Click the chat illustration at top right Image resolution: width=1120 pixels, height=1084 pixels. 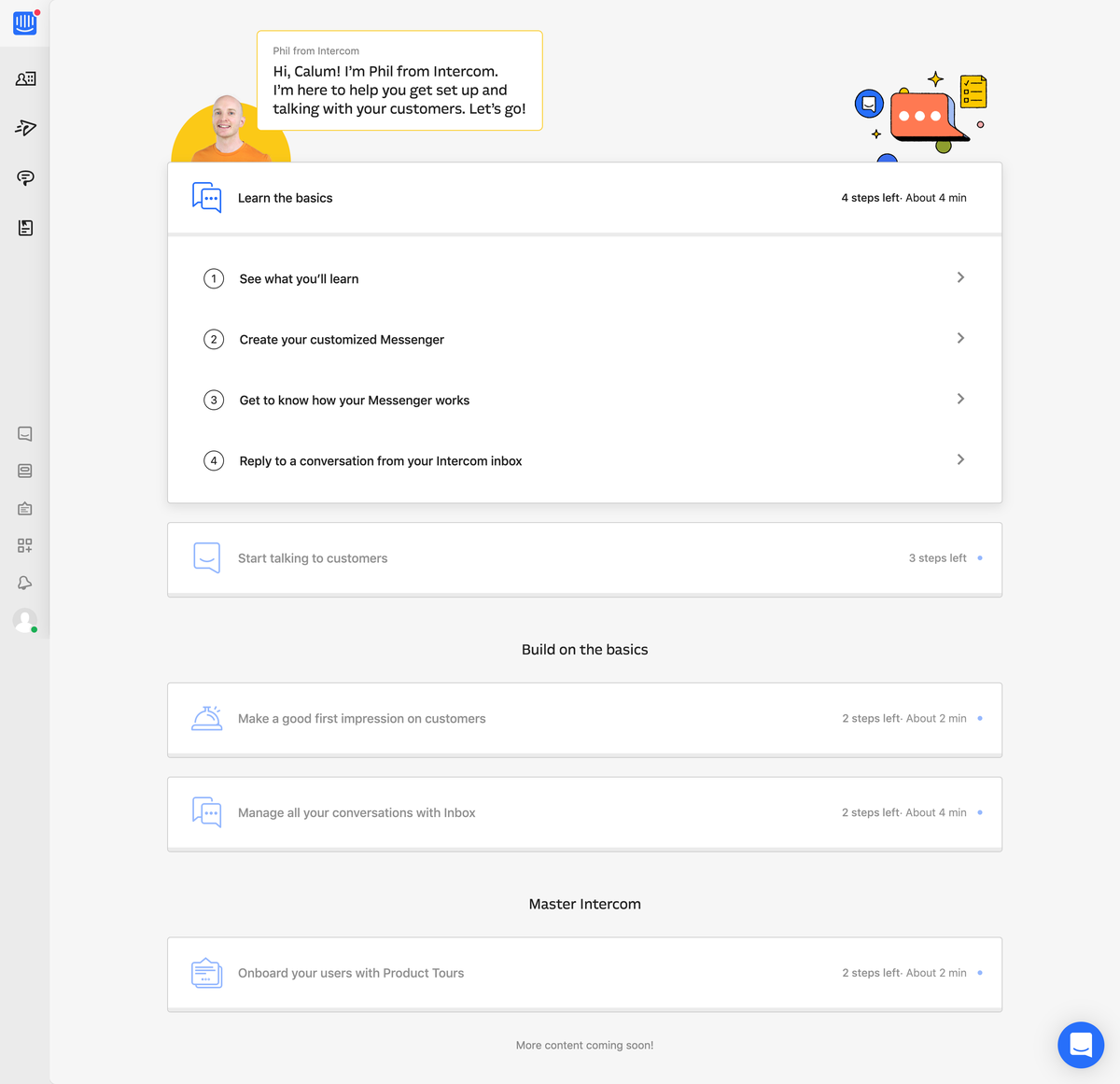point(921,116)
